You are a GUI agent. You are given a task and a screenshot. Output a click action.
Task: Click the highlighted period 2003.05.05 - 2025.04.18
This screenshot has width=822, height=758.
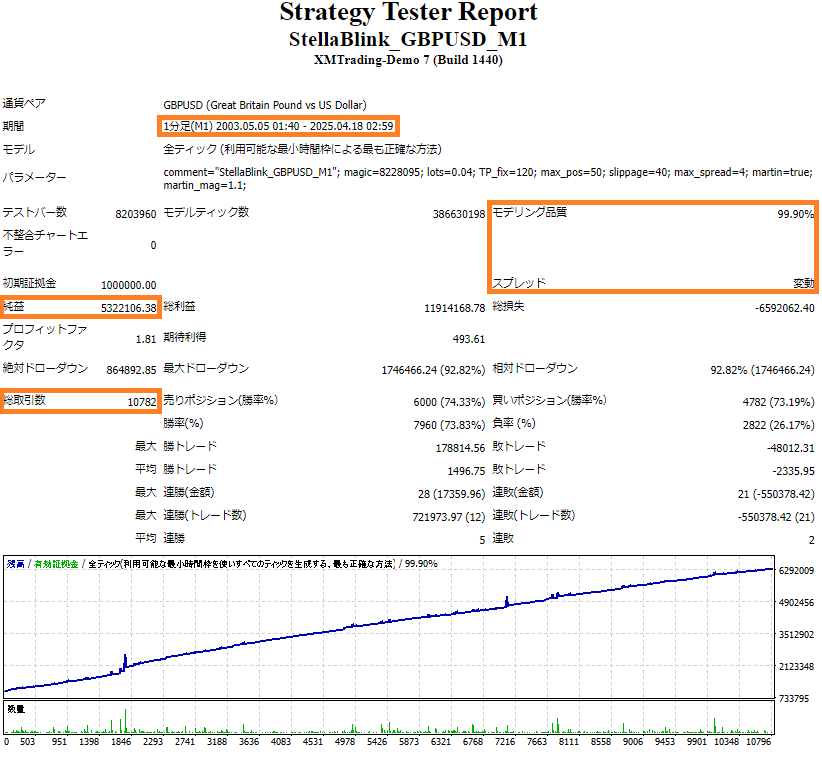click(278, 126)
